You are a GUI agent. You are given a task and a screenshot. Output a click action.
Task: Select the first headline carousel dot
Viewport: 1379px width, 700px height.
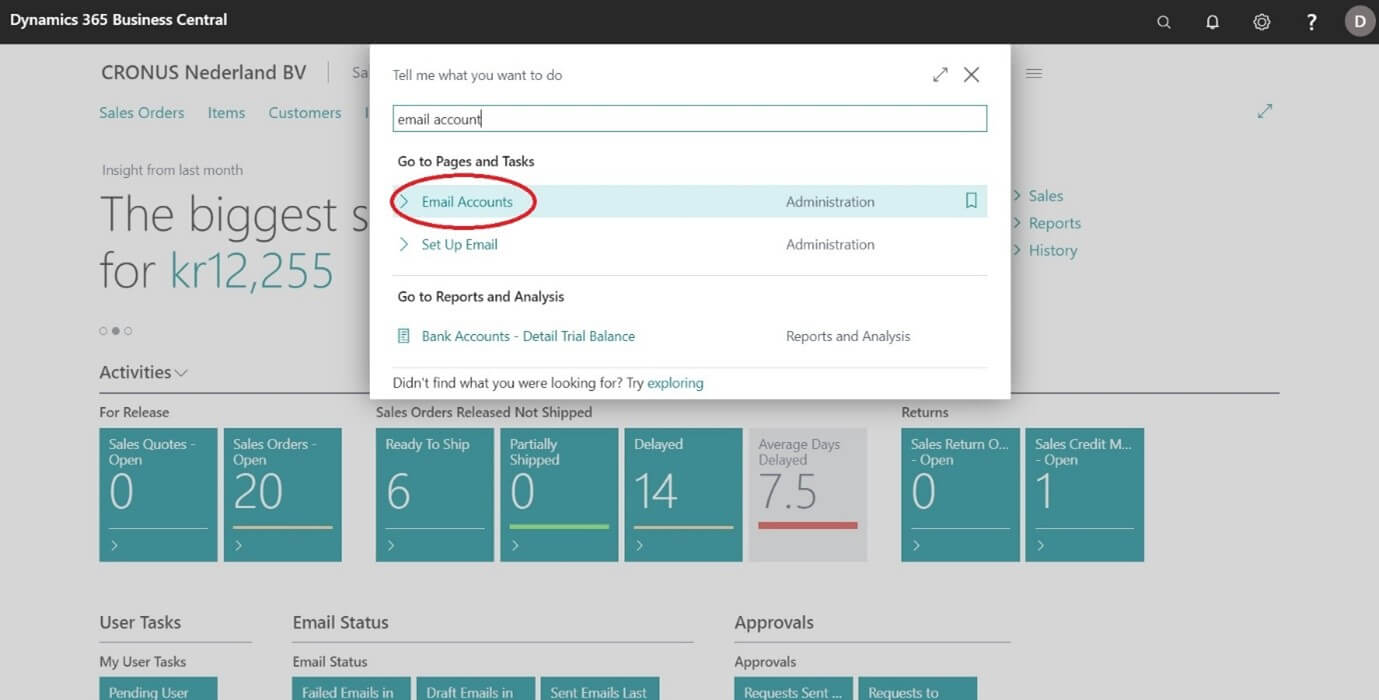tap(103, 331)
